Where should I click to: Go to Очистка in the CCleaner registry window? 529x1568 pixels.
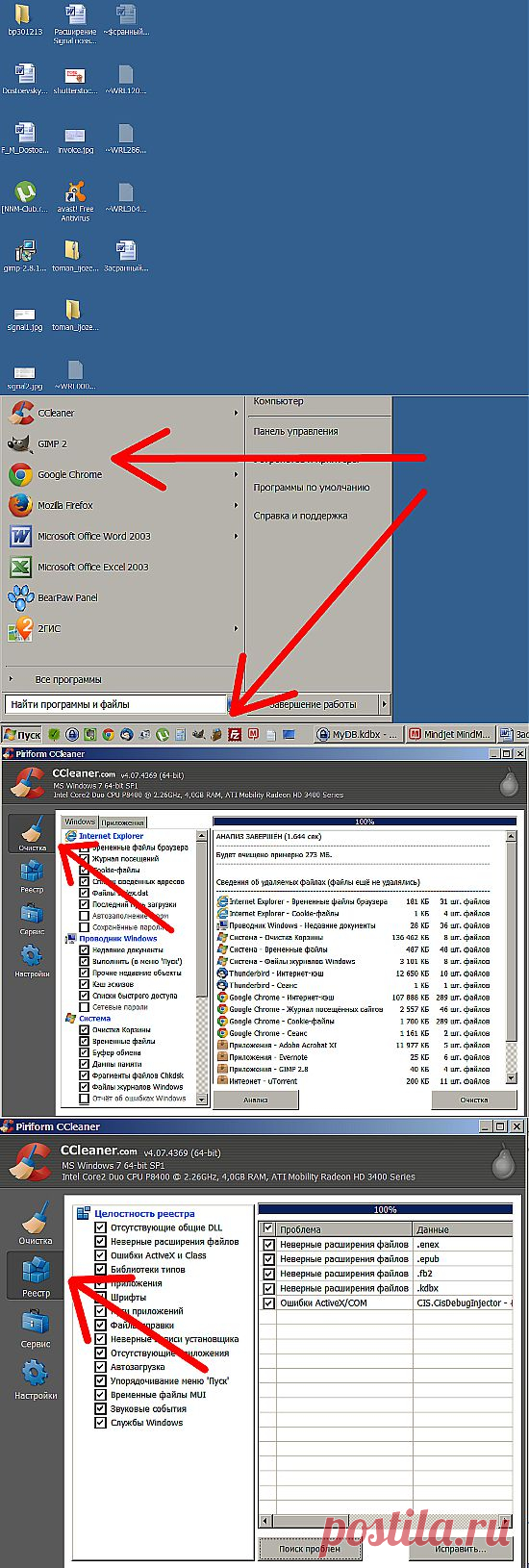tap(36, 1224)
